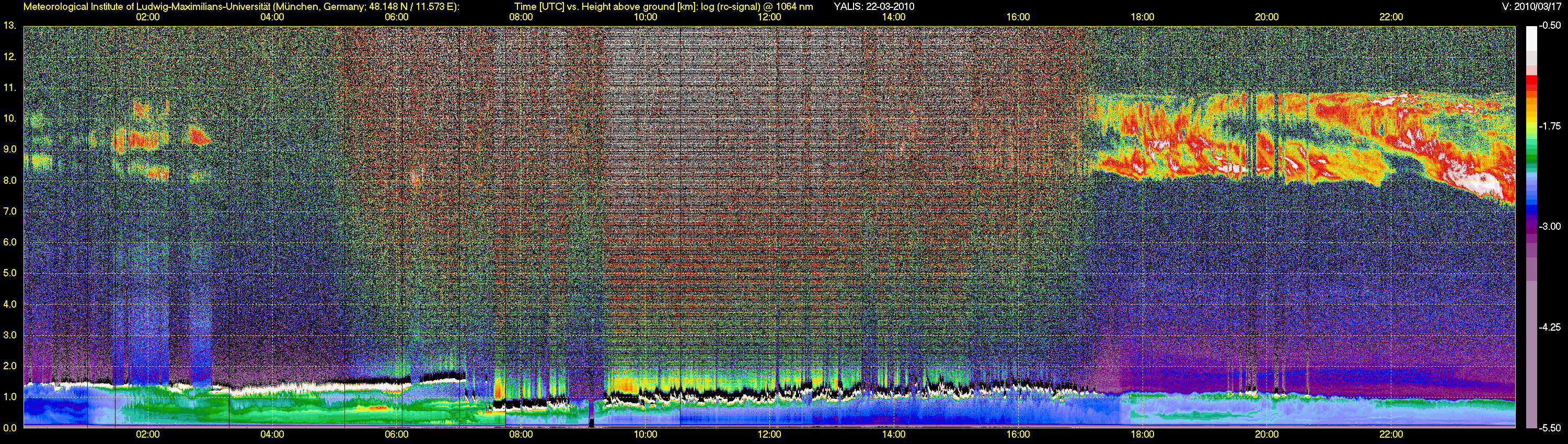The height and width of the screenshot is (444, 1568).
Task: Click the 08:00 label on the bottom time axis
Action: pos(521,434)
